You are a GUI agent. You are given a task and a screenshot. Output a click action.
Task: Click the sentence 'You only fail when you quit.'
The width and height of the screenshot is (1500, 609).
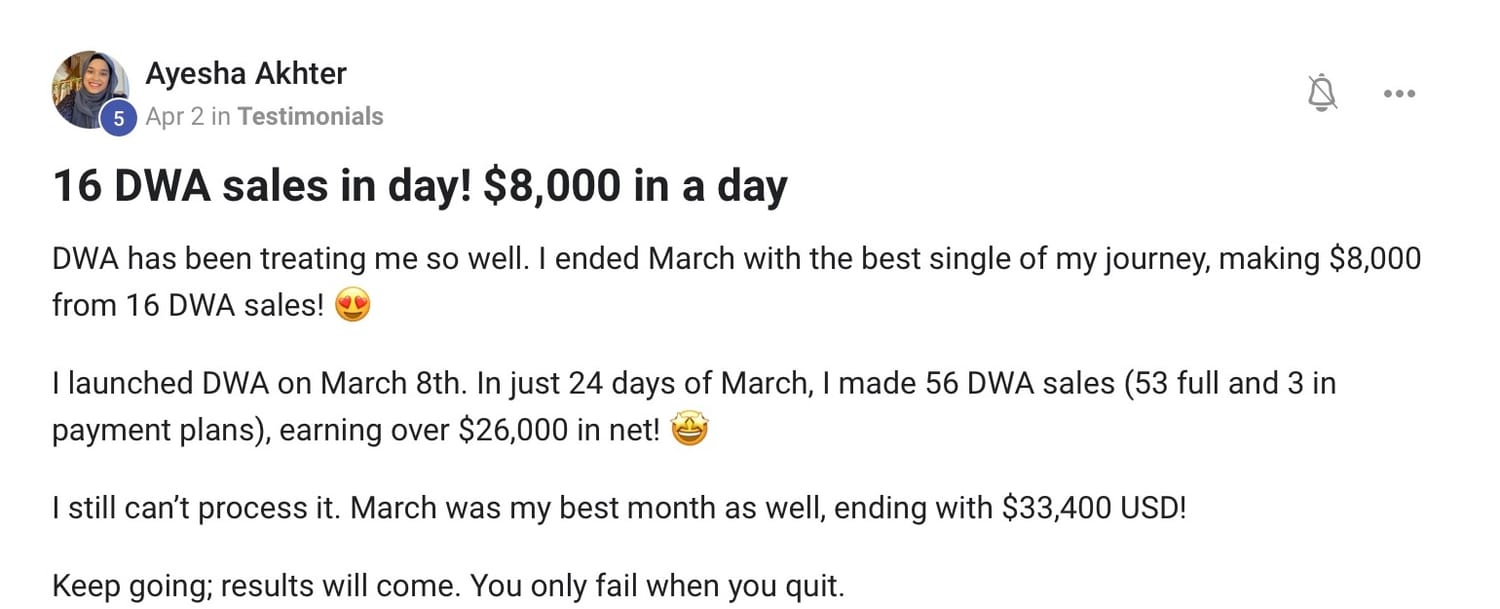click(x=657, y=585)
